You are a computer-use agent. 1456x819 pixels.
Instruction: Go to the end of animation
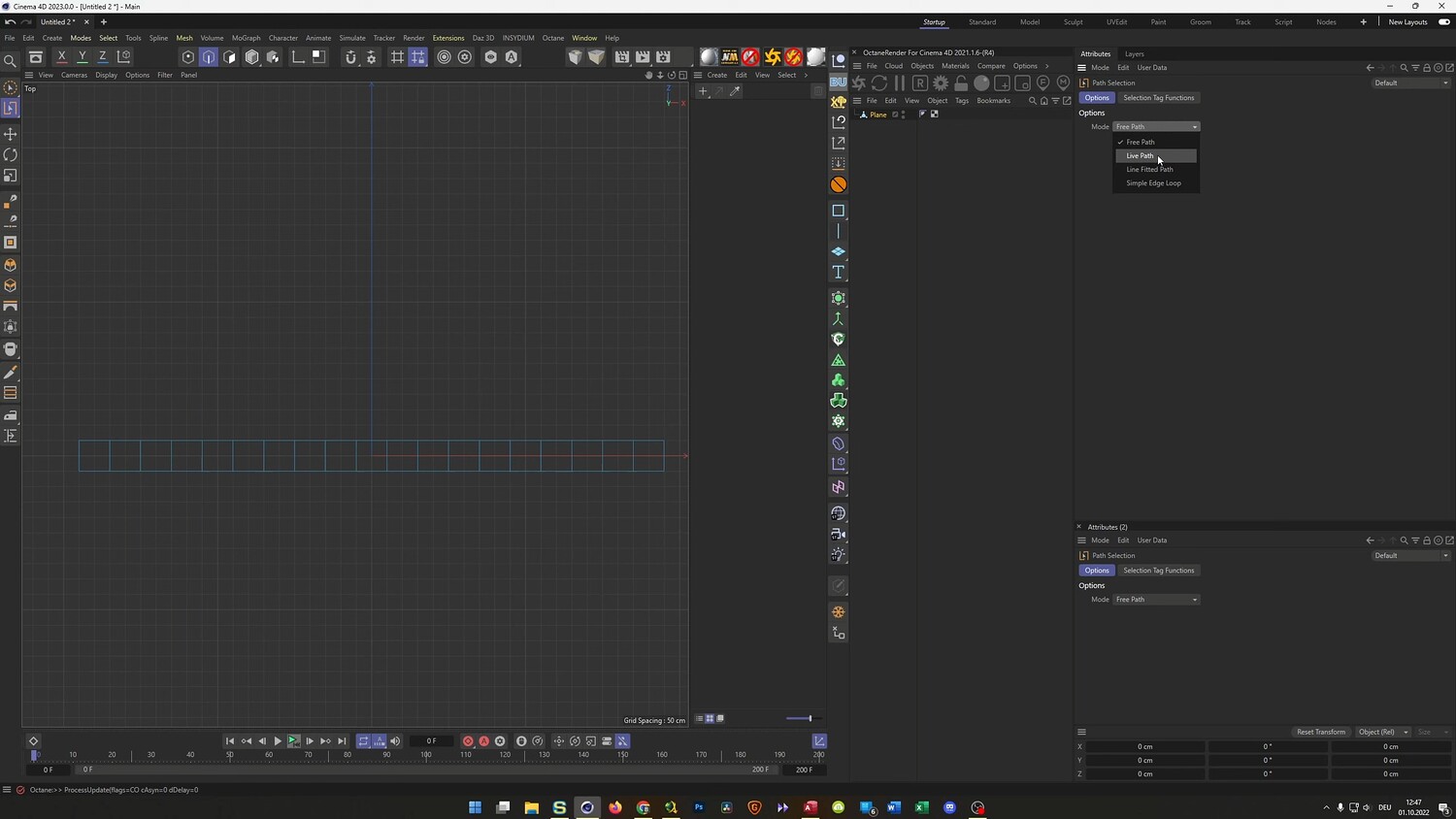[x=342, y=741]
